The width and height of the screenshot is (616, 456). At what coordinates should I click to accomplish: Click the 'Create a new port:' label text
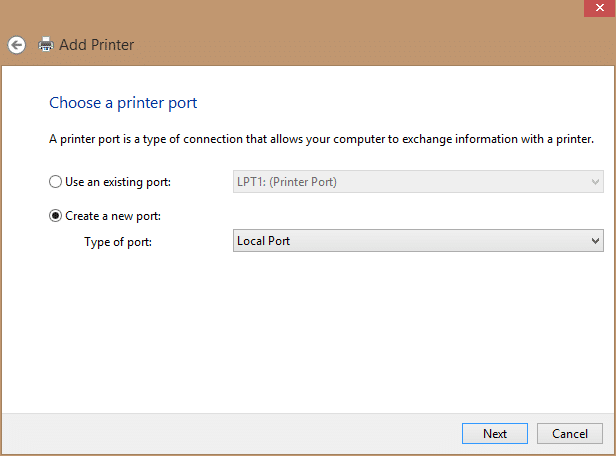click(113, 216)
